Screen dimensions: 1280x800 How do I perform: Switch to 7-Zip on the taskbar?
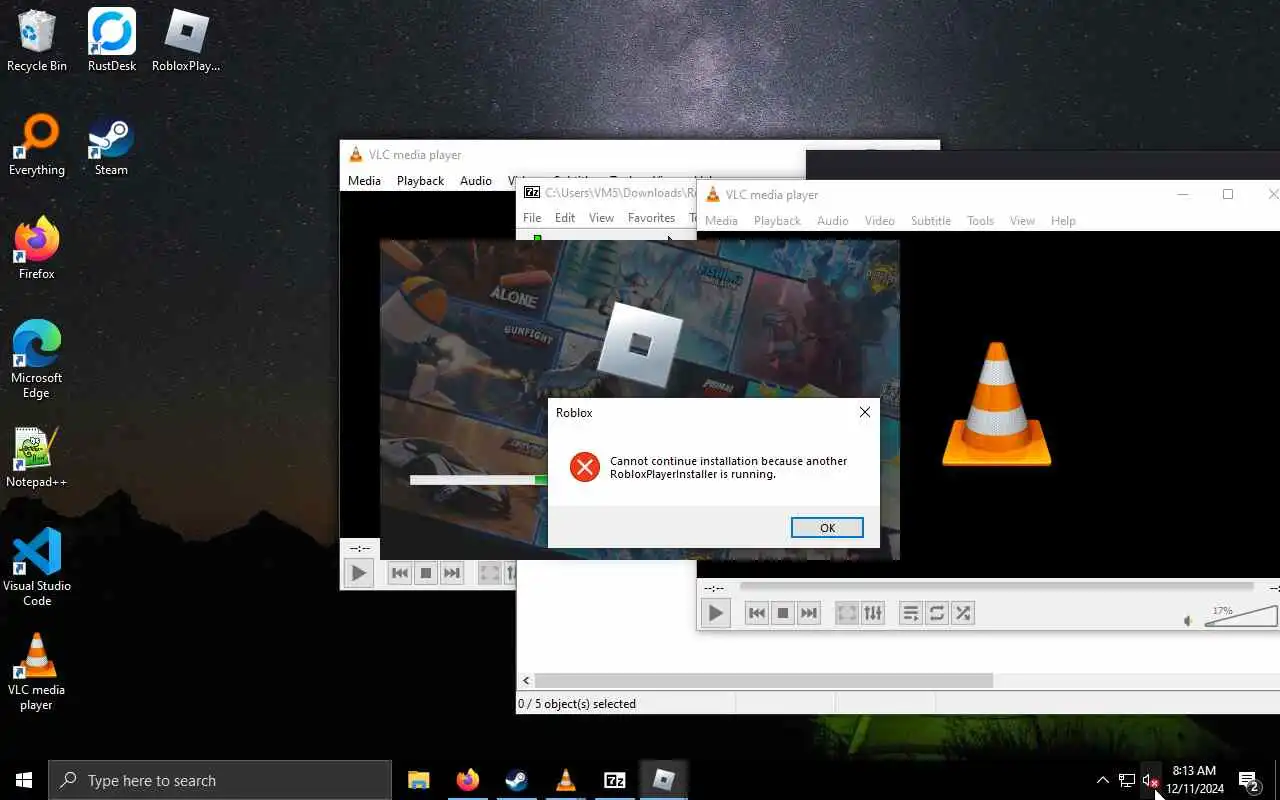pyautogui.click(x=615, y=780)
